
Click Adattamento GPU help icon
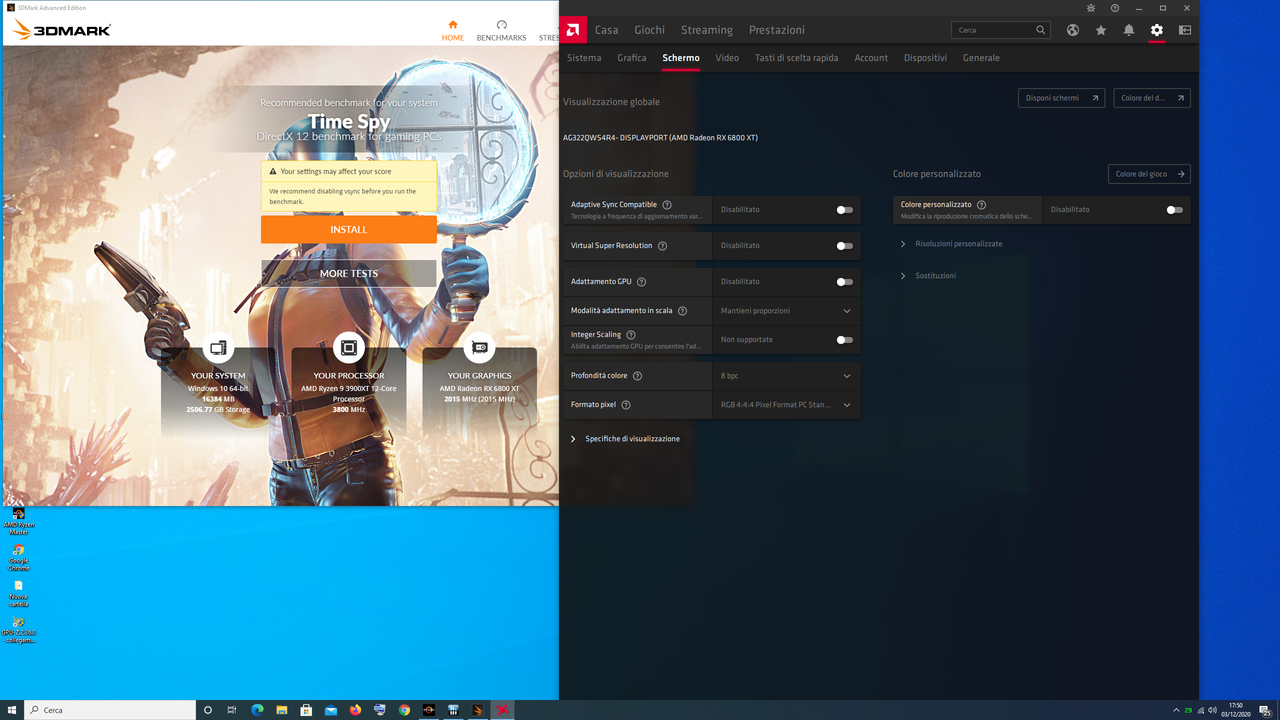[x=641, y=282]
